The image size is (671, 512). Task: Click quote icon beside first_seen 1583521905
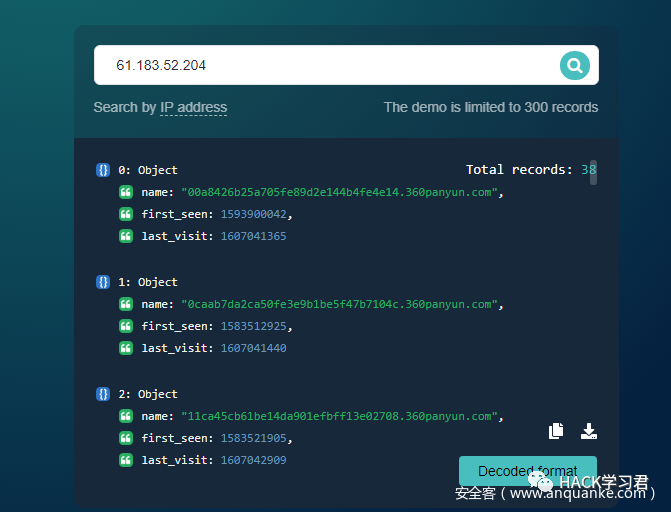point(126,438)
